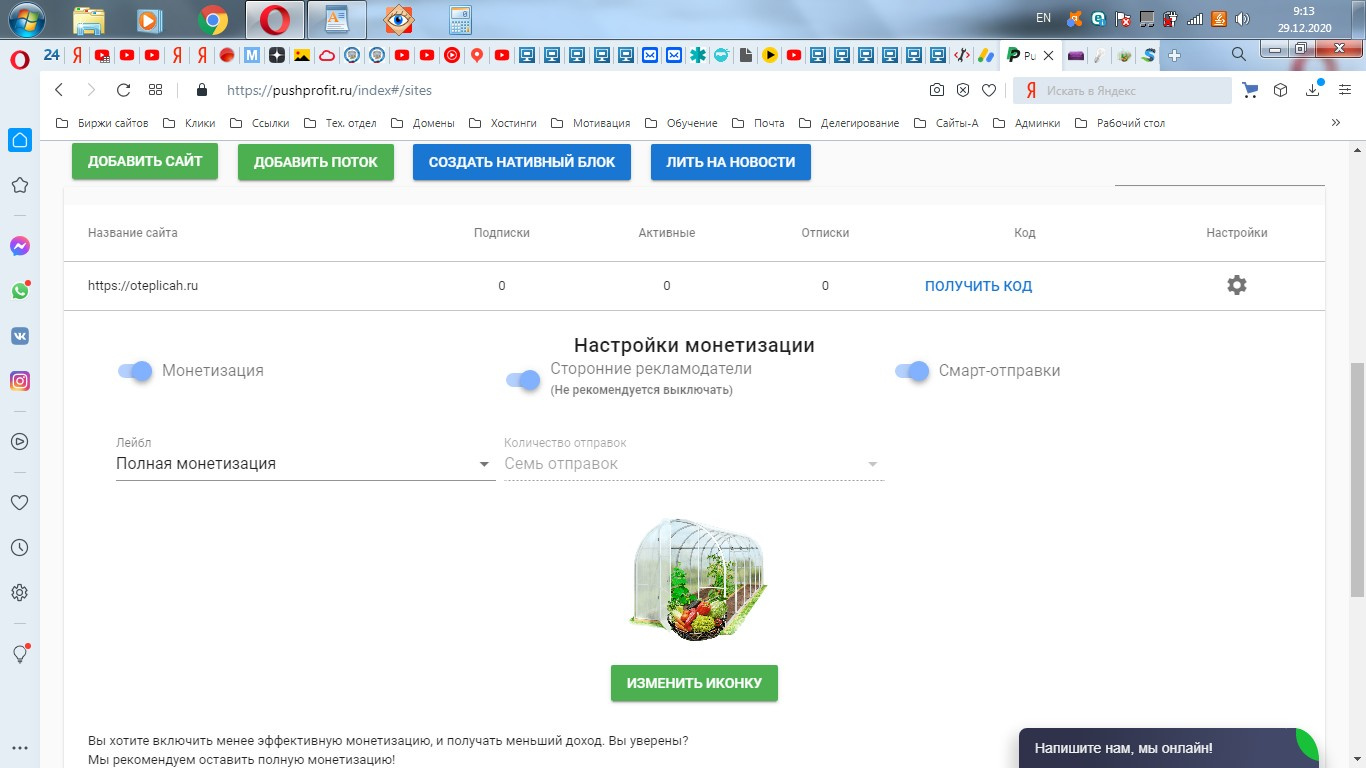Expand the Тех. отдел bookmarks folder
The height and width of the screenshot is (768, 1366).
[339, 123]
